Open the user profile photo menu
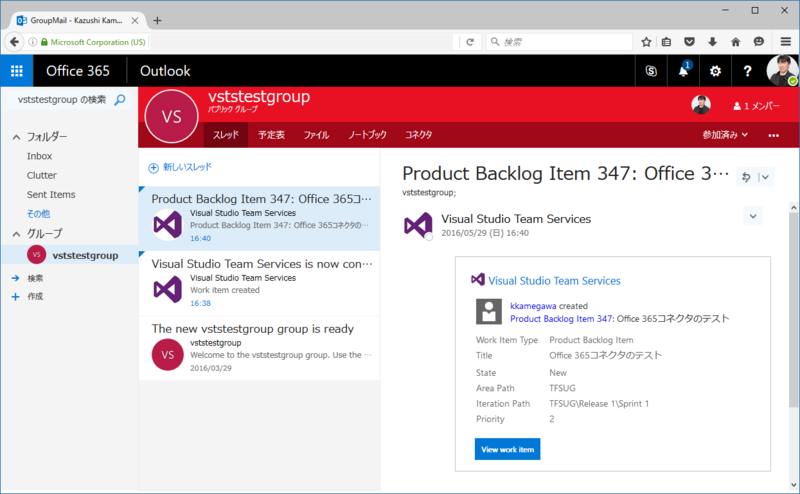Viewport: 800px width, 494px height. point(782,71)
